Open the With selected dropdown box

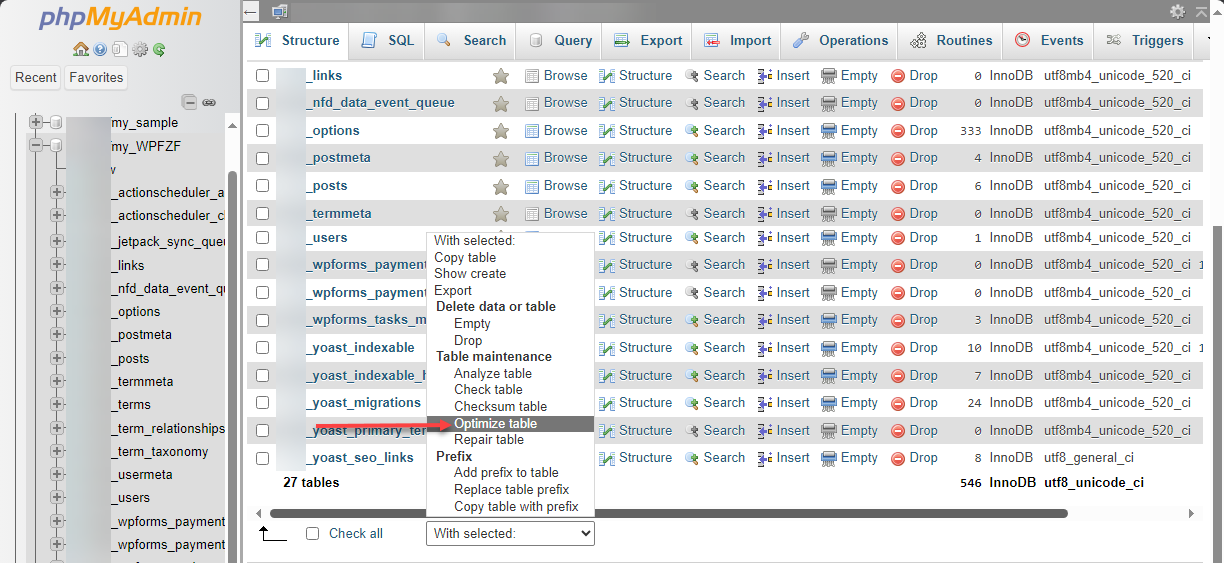(510, 533)
